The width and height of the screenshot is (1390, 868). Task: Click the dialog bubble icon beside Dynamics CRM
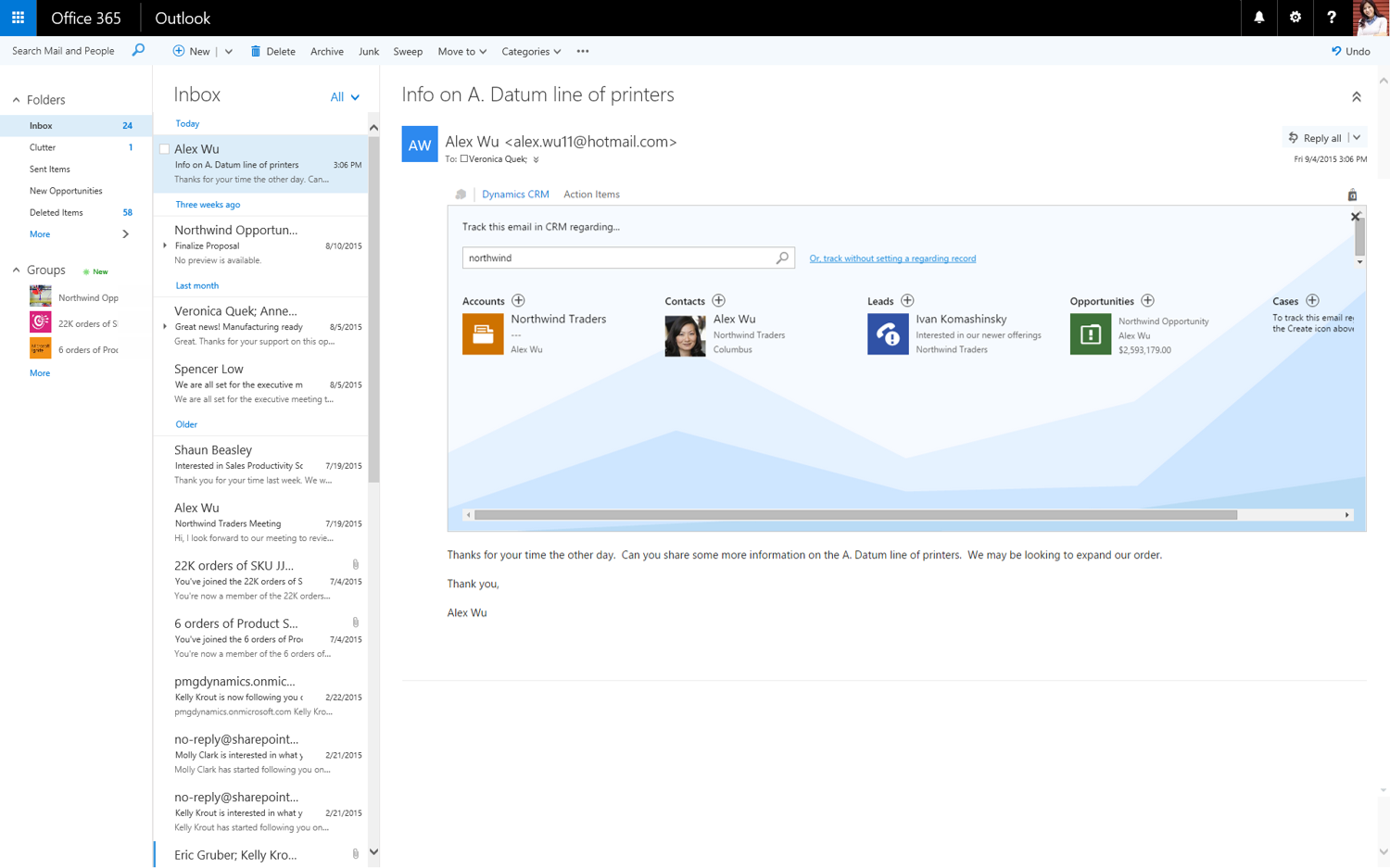[x=461, y=195]
